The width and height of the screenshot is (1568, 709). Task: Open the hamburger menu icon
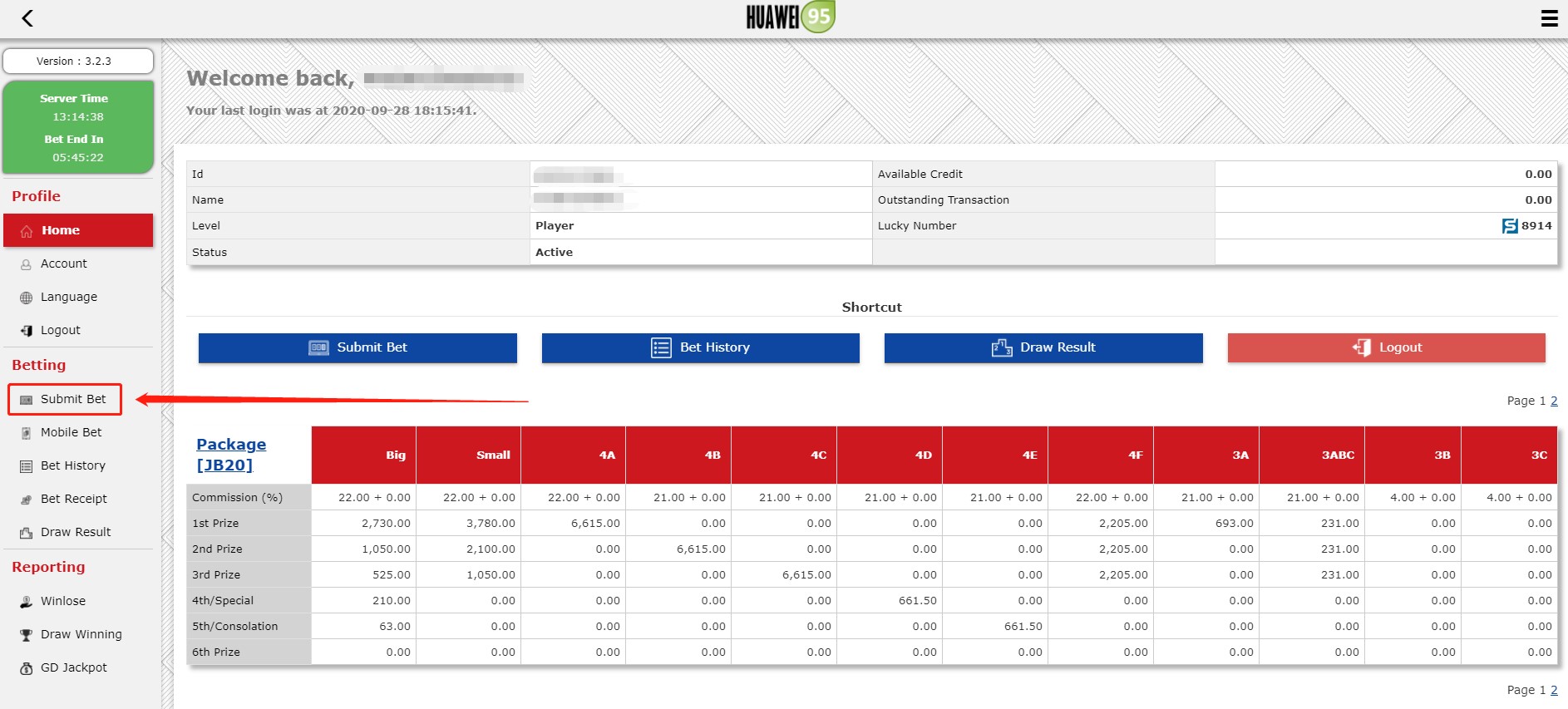click(x=1549, y=18)
